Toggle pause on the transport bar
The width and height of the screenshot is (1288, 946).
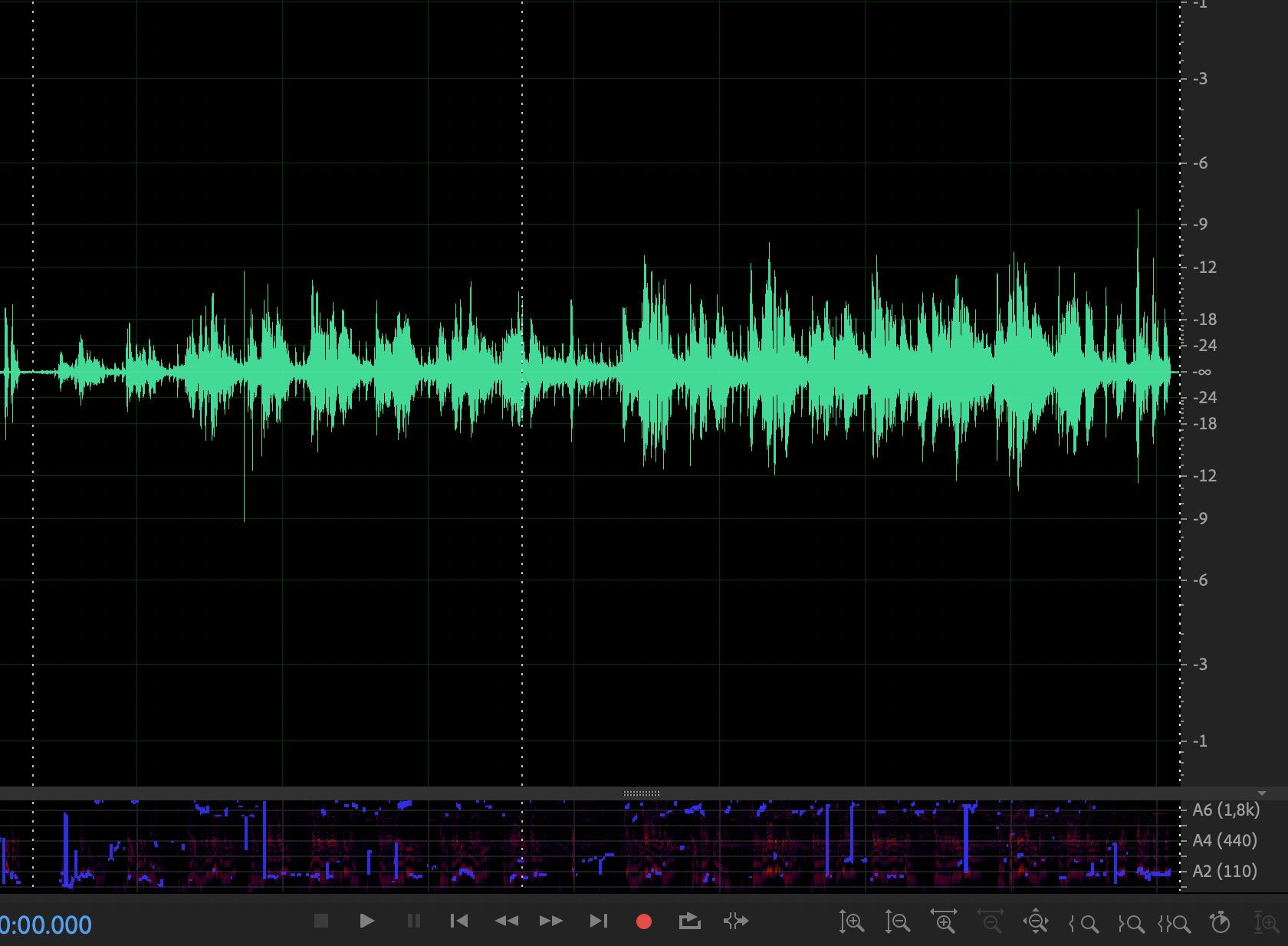(x=413, y=921)
